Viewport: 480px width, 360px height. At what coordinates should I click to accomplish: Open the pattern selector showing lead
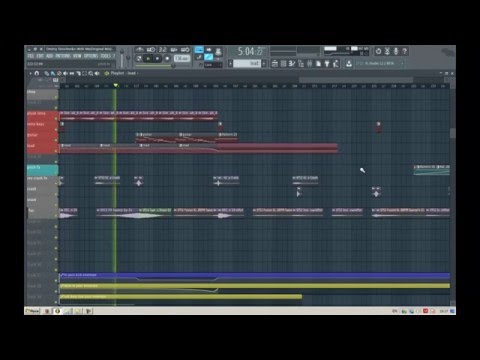(x=247, y=63)
